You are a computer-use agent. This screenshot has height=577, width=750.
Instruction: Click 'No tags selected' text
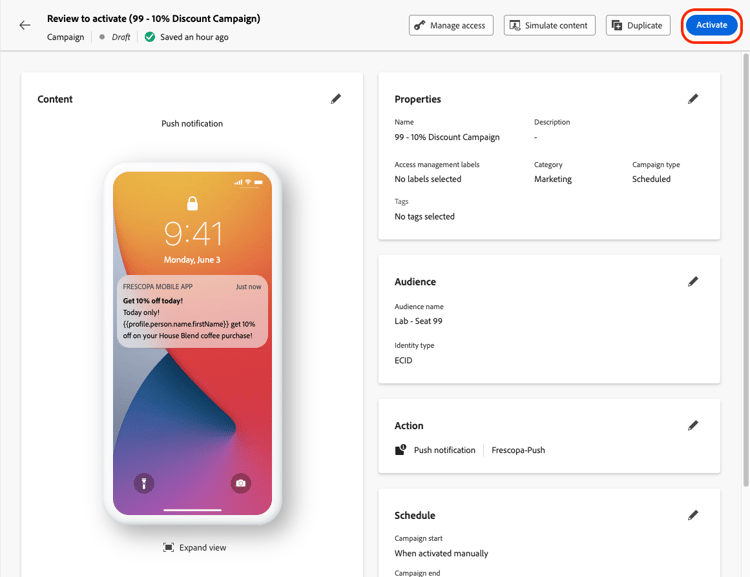coord(424,216)
